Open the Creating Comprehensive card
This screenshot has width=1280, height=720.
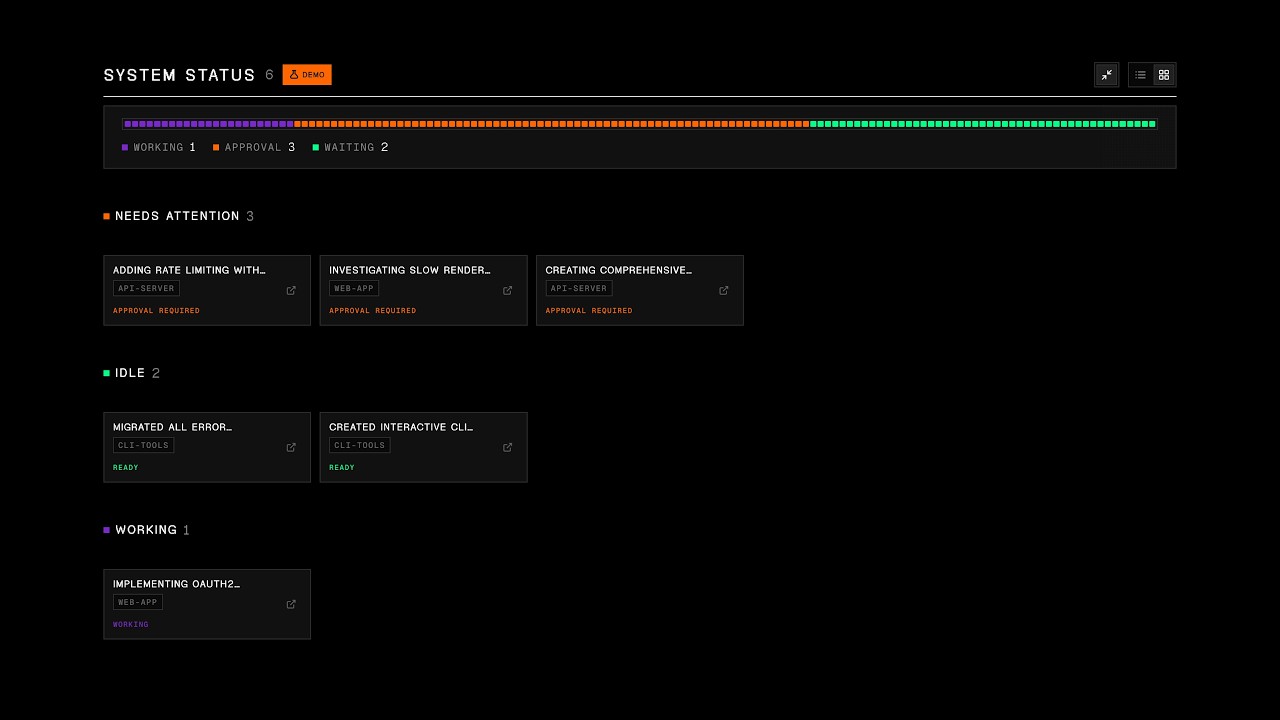[640, 290]
